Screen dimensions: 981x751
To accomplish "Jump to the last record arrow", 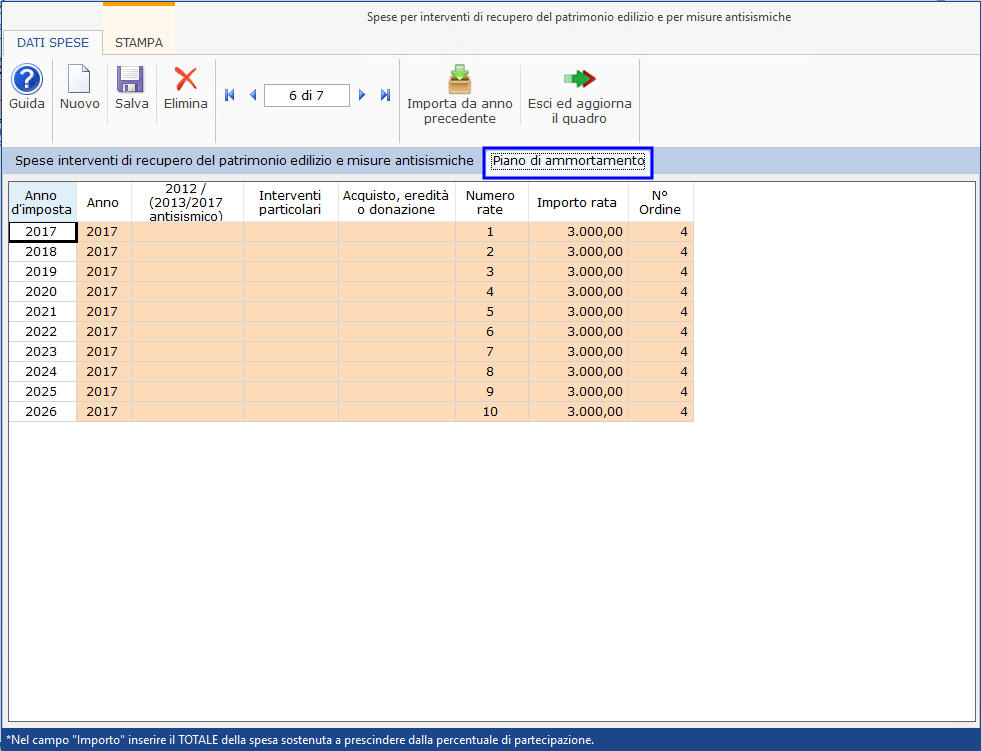I will 385,95.
